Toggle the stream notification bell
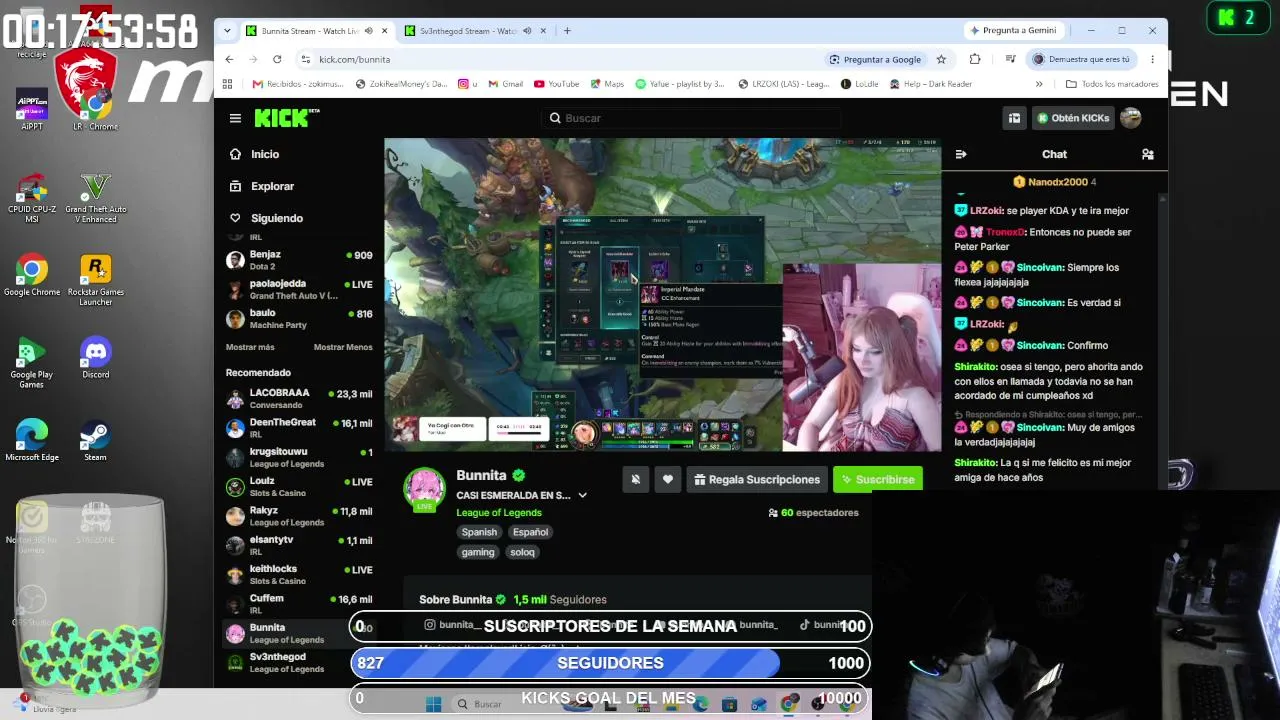Image resolution: width=1280 pixels, height=720 pixels. click(x=635, y=479)
